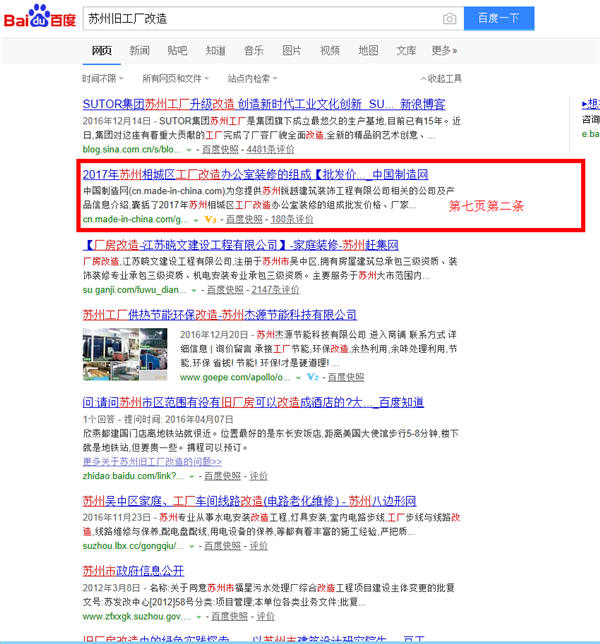The image size is (600, 644).
Task: Open 百度快照 for cn.made-in-china.com result
Action: pos(244,219)
